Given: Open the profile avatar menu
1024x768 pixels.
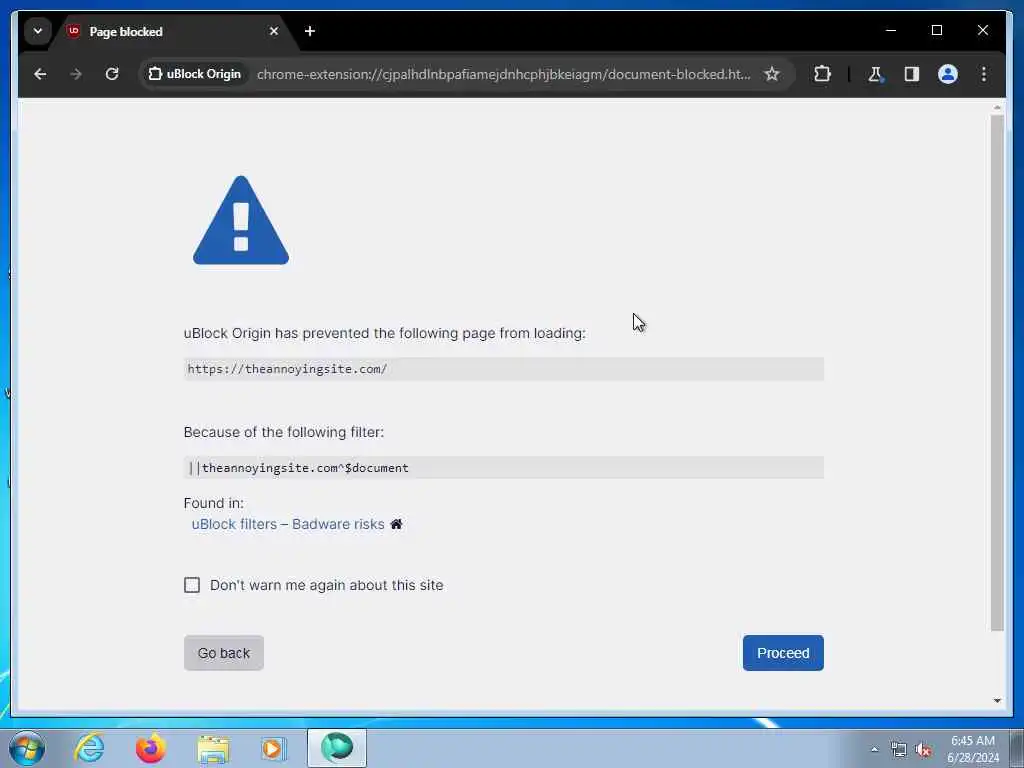Looking at the screenshot, I should coord(948,74).
